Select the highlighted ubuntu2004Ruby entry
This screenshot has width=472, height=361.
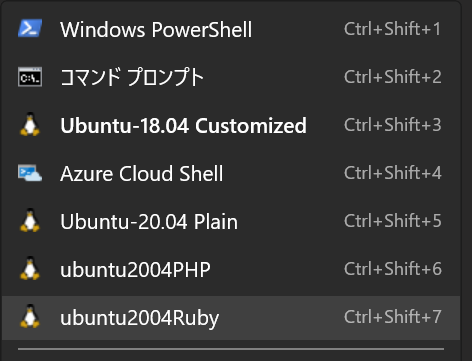pos(231,318)
